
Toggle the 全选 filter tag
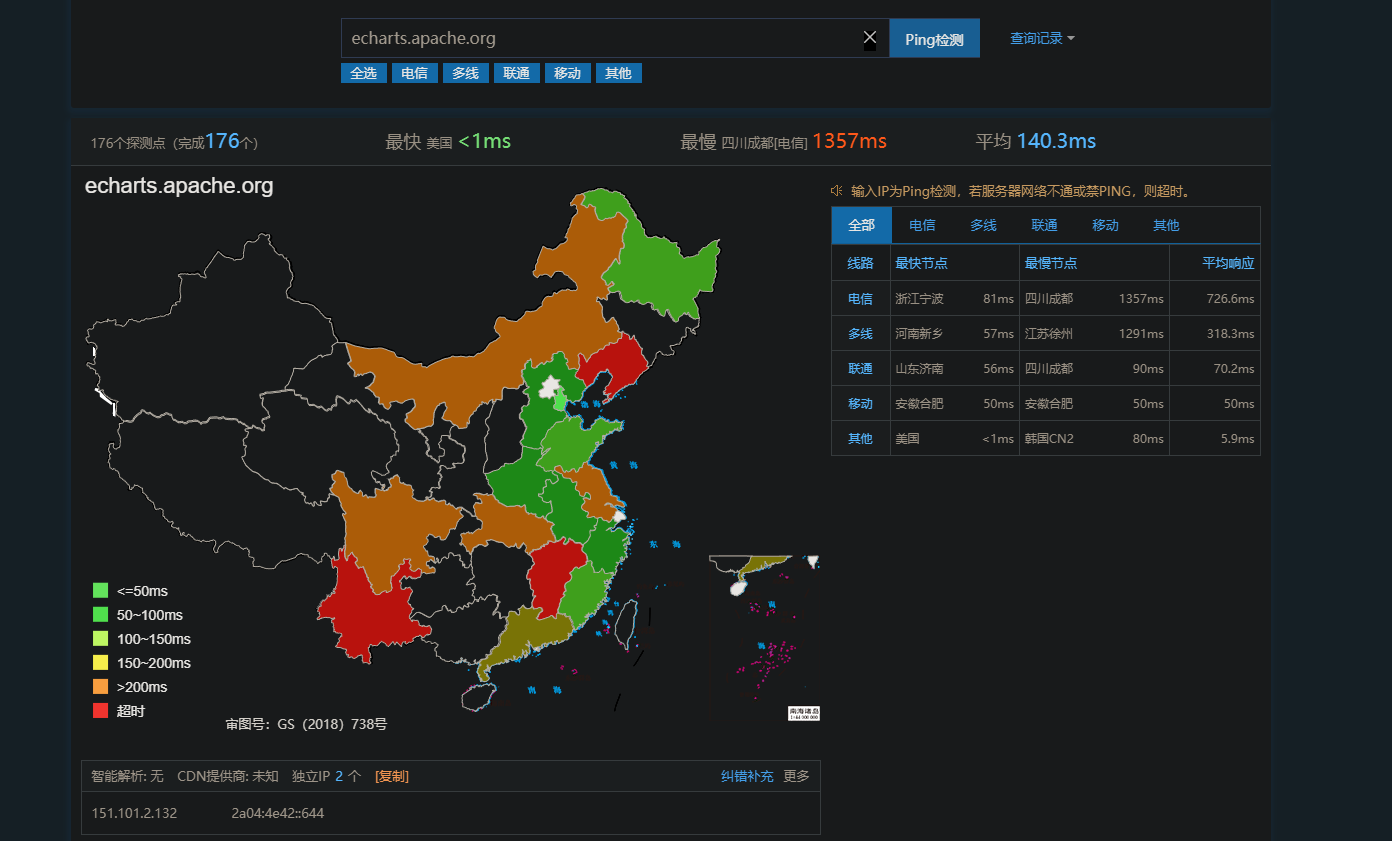[x=364, y=73]
